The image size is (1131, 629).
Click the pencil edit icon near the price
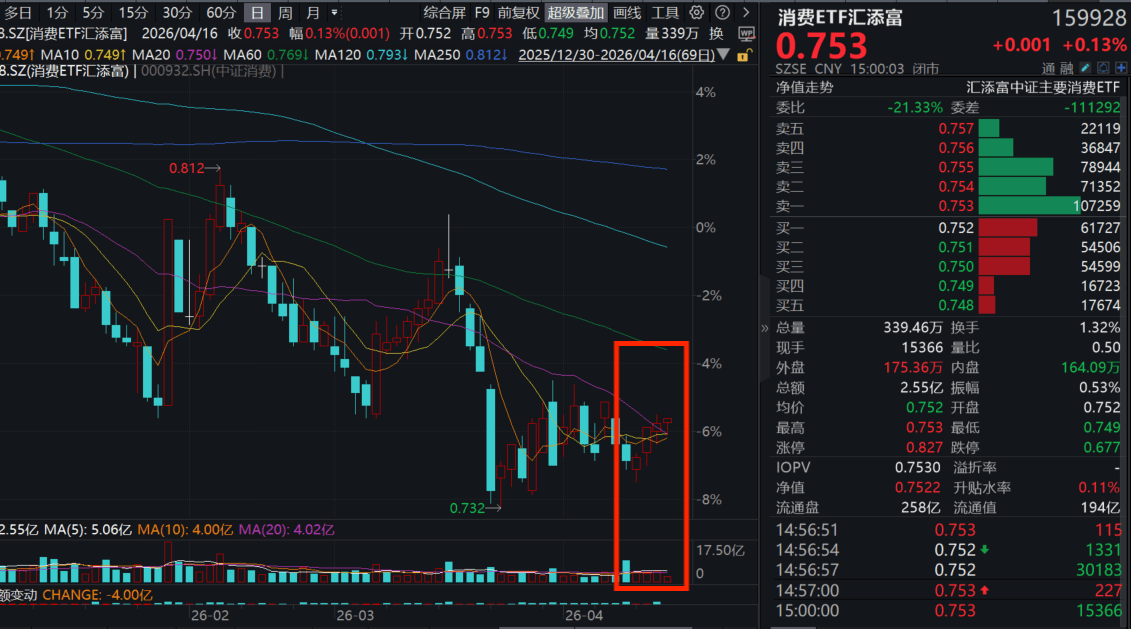(1085, 67)
